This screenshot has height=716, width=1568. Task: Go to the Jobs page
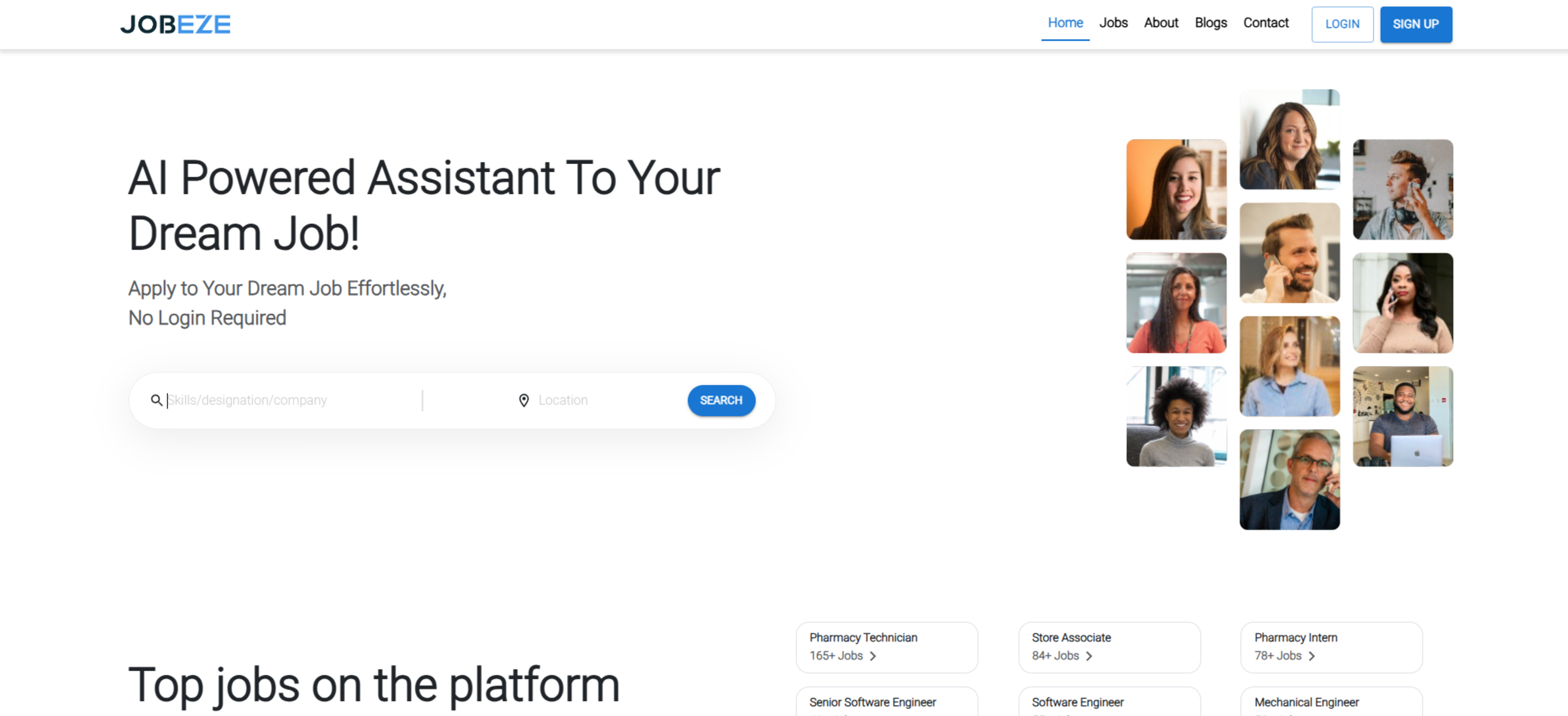coord(1113,23)
